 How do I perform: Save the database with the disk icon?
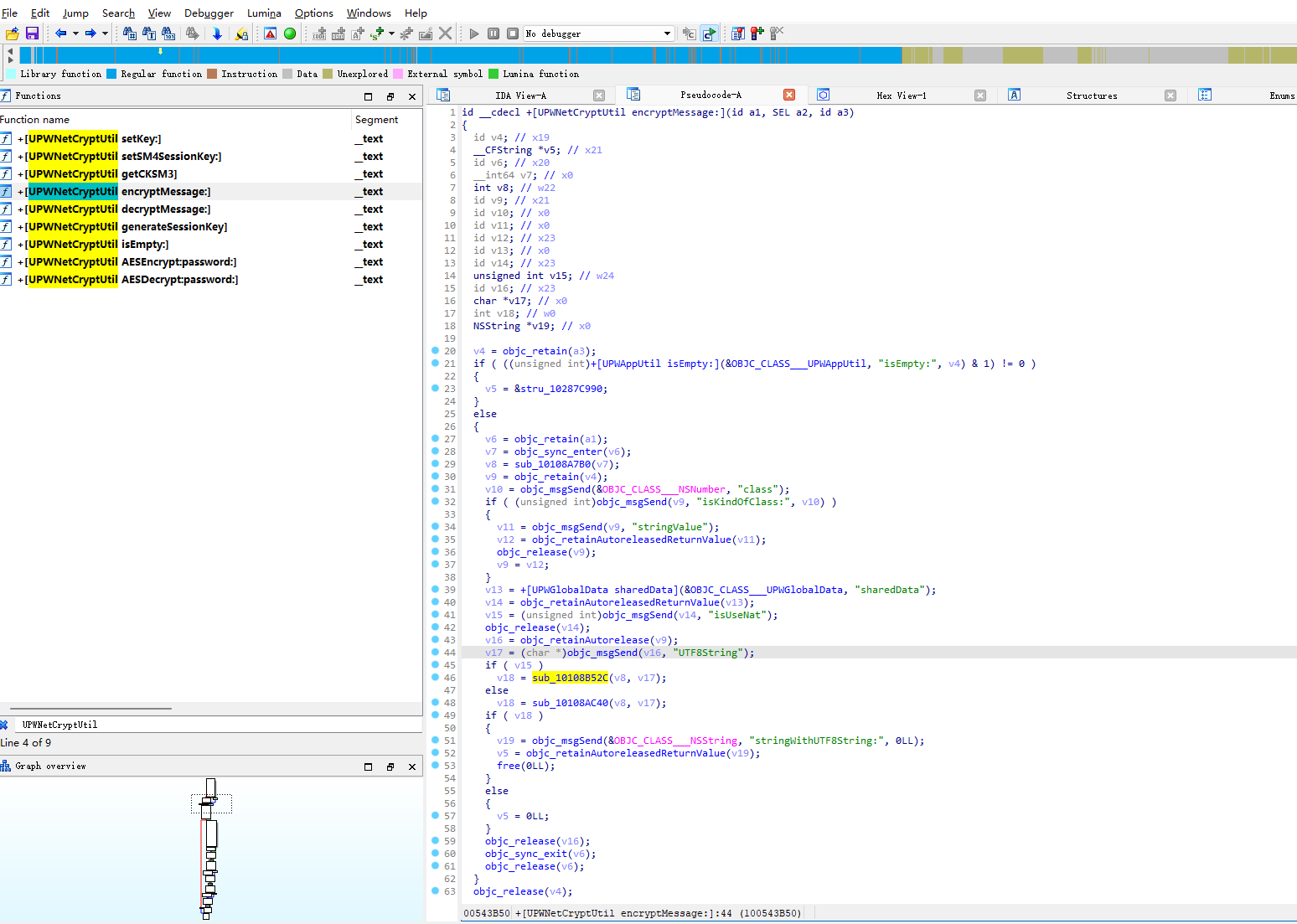click(32, 34)
